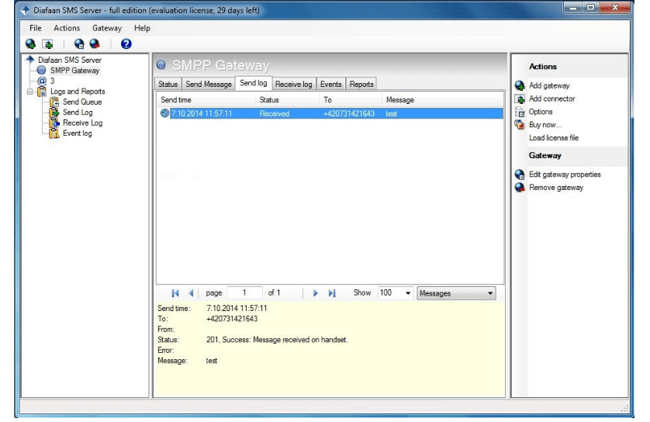Viewport: 650px width, 422px height.
Task: Click +420731421643 in the log row
Action: point(349,114)
